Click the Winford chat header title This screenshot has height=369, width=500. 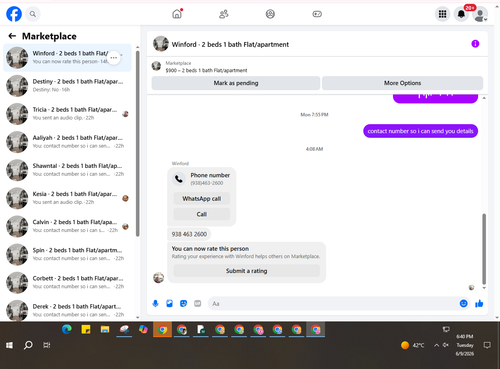tap(230, 44)
